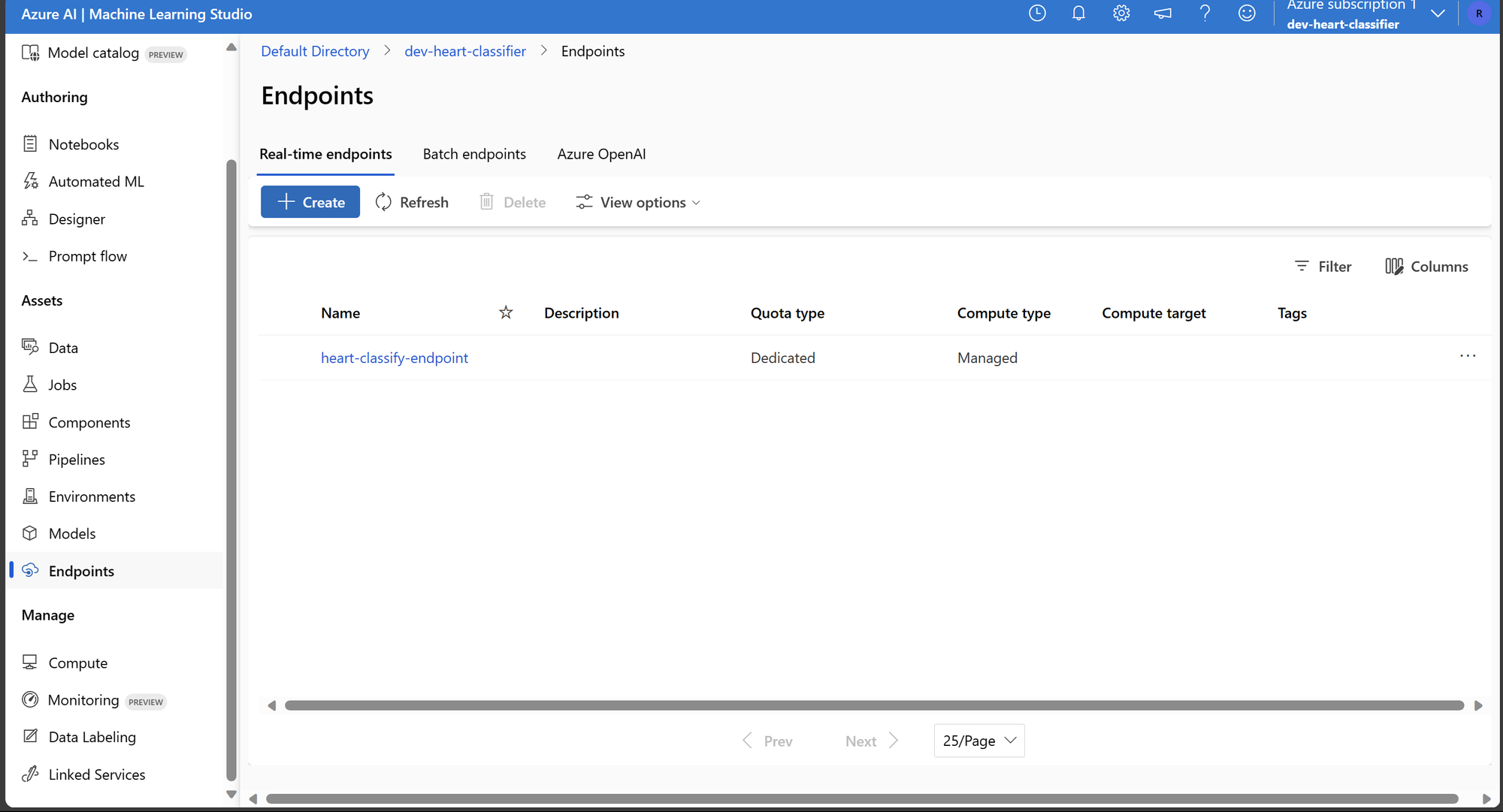
Task: Open View options dropdown
Action: [x=638, y=202]
